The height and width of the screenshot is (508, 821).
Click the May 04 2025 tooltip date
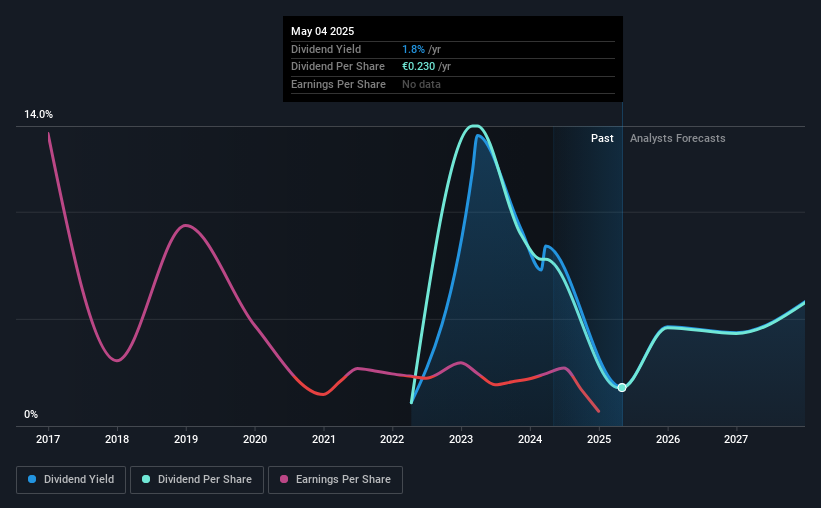click(323, 31)
